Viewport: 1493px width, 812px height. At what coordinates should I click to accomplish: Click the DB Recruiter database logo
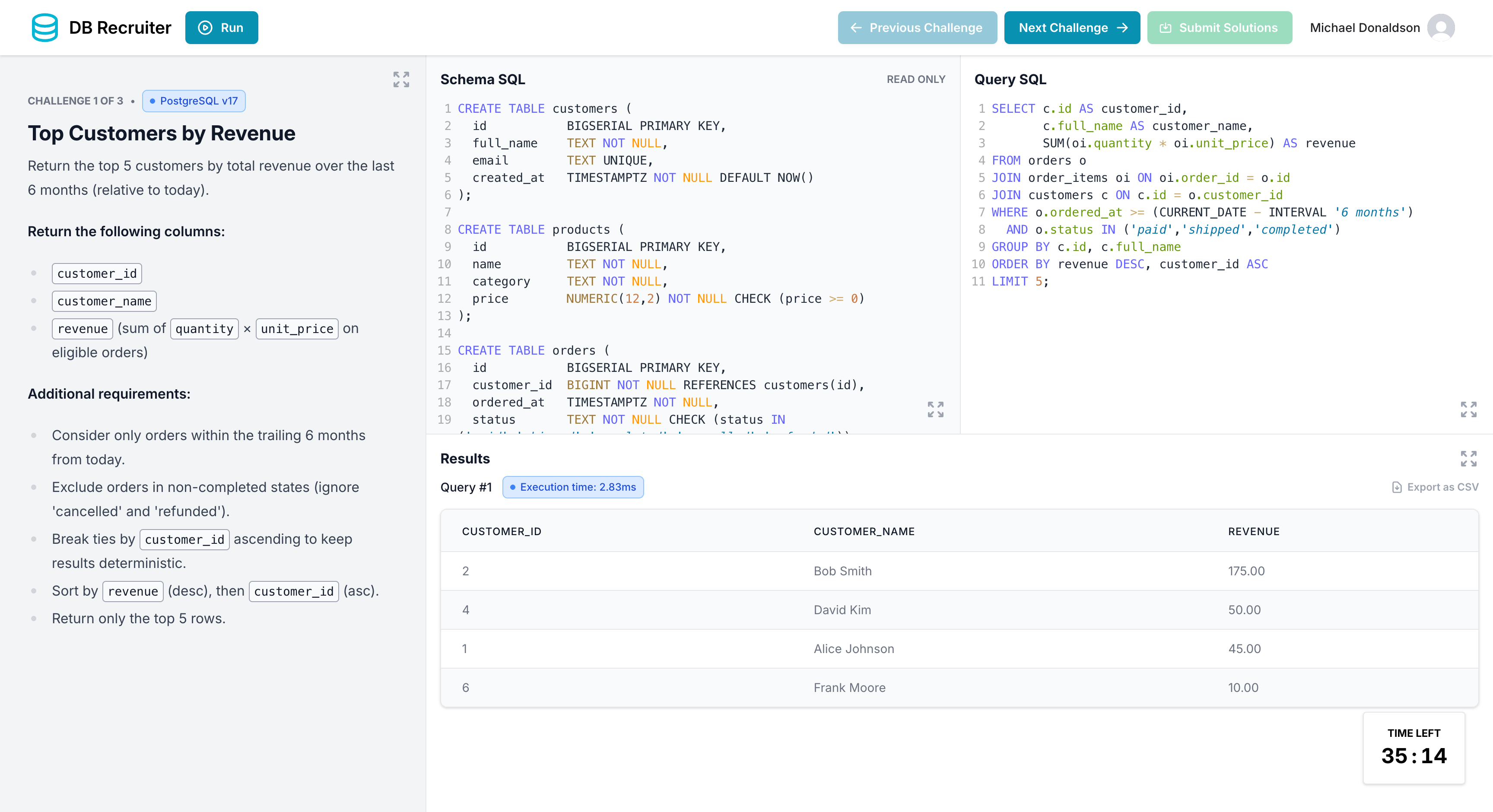(45, 27)
